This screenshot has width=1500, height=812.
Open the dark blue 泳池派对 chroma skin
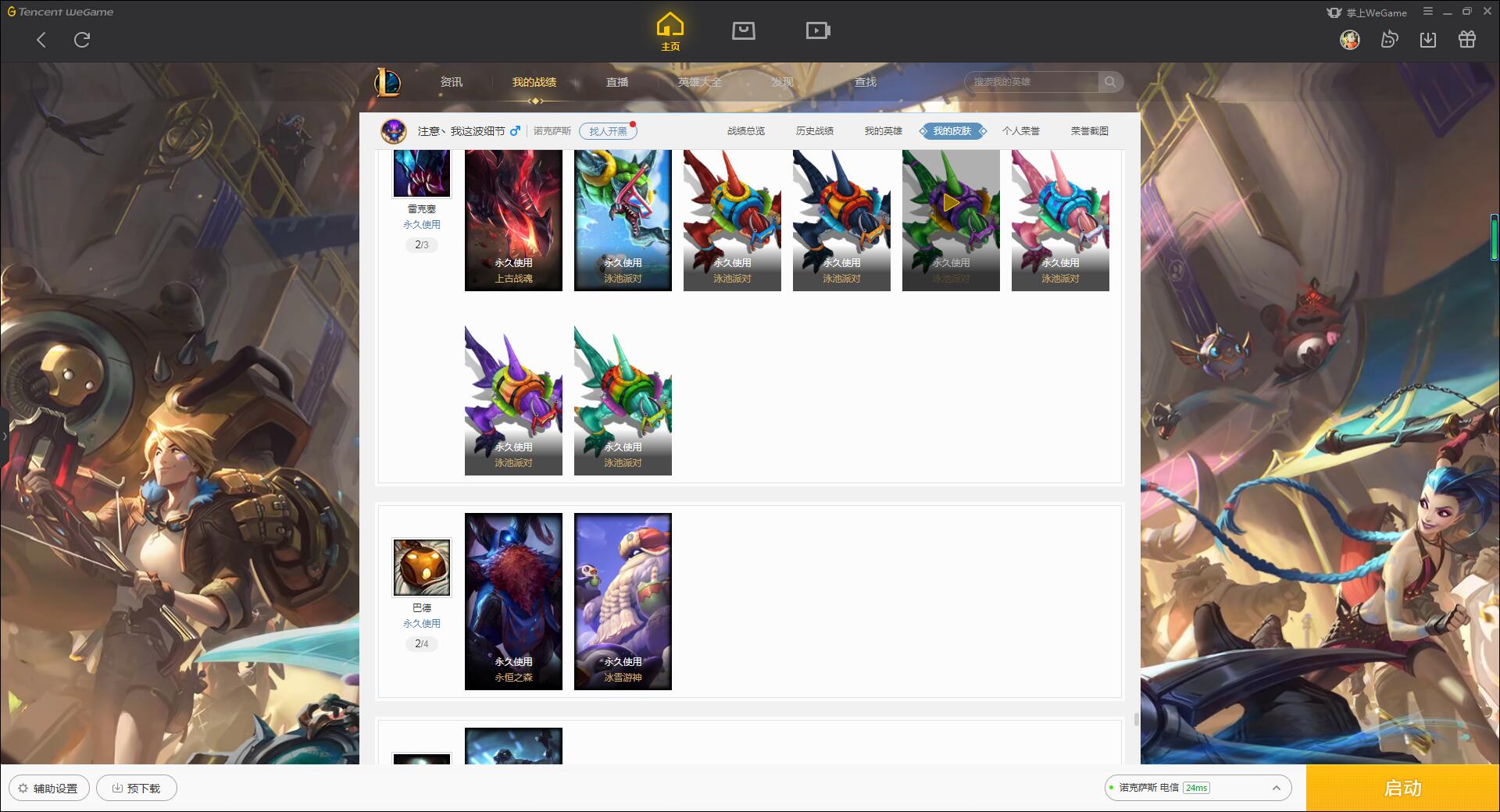(x=841, y=220)
